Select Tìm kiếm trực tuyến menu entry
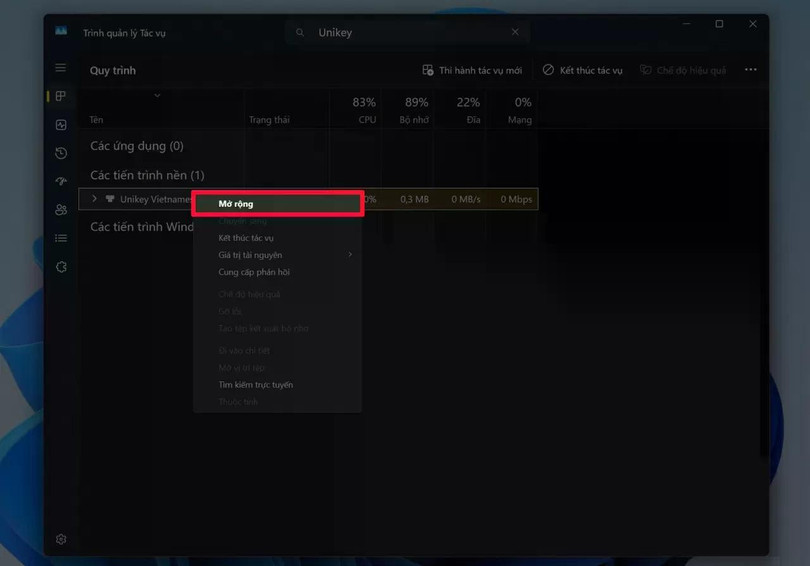This screenshot has height=566, width=810. click(x=256, y=385)
